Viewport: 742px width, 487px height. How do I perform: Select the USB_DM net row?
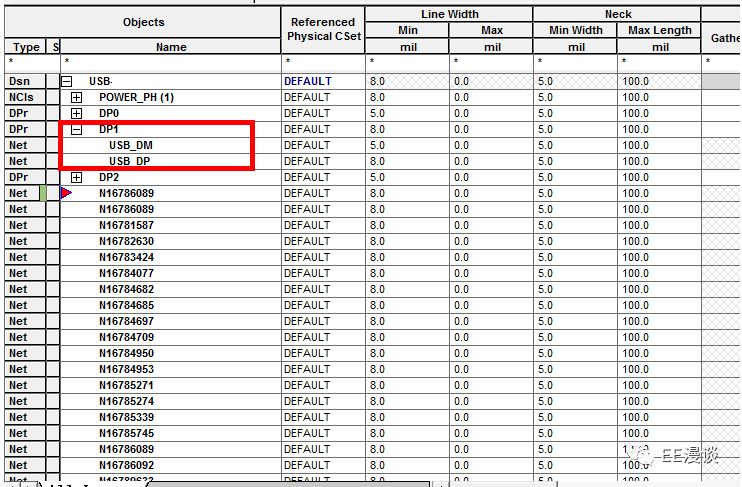(131, 145)
